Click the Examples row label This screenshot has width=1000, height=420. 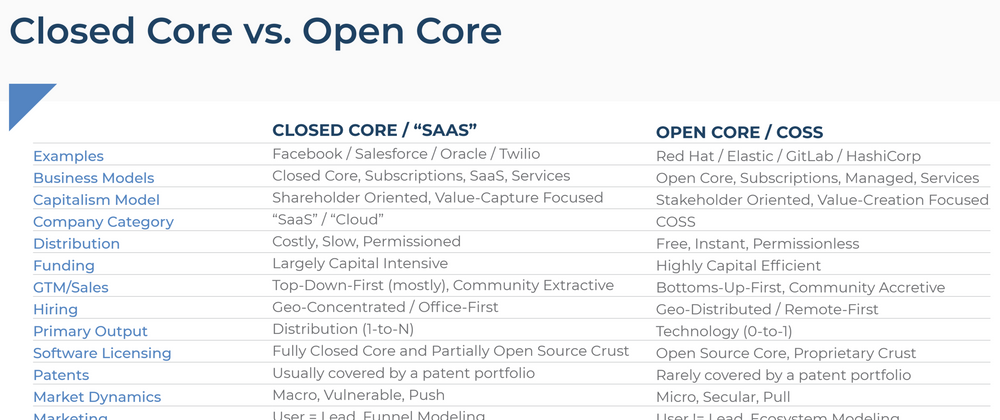68,156
